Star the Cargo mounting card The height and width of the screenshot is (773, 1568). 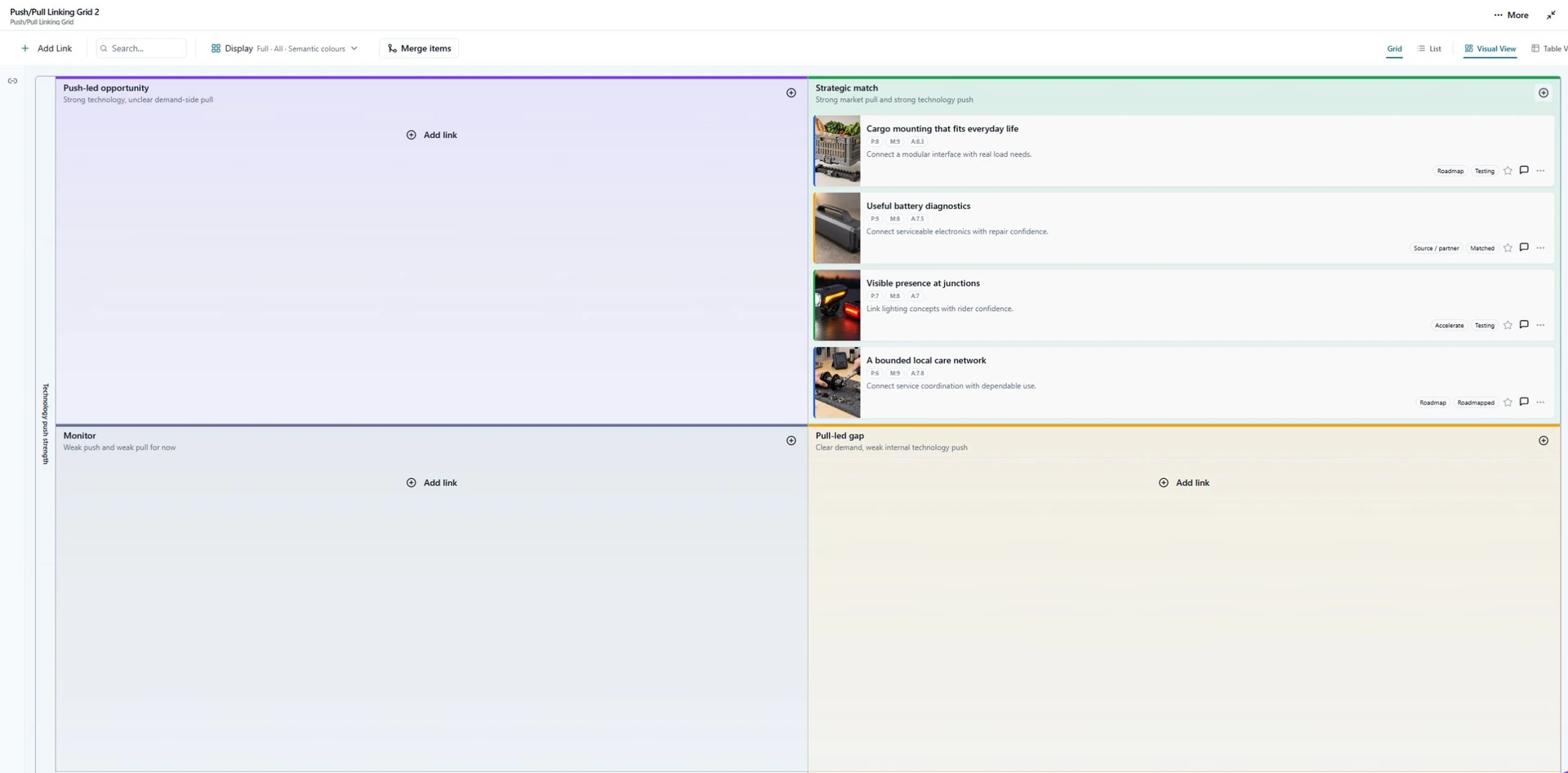[x=1508, y=171]
